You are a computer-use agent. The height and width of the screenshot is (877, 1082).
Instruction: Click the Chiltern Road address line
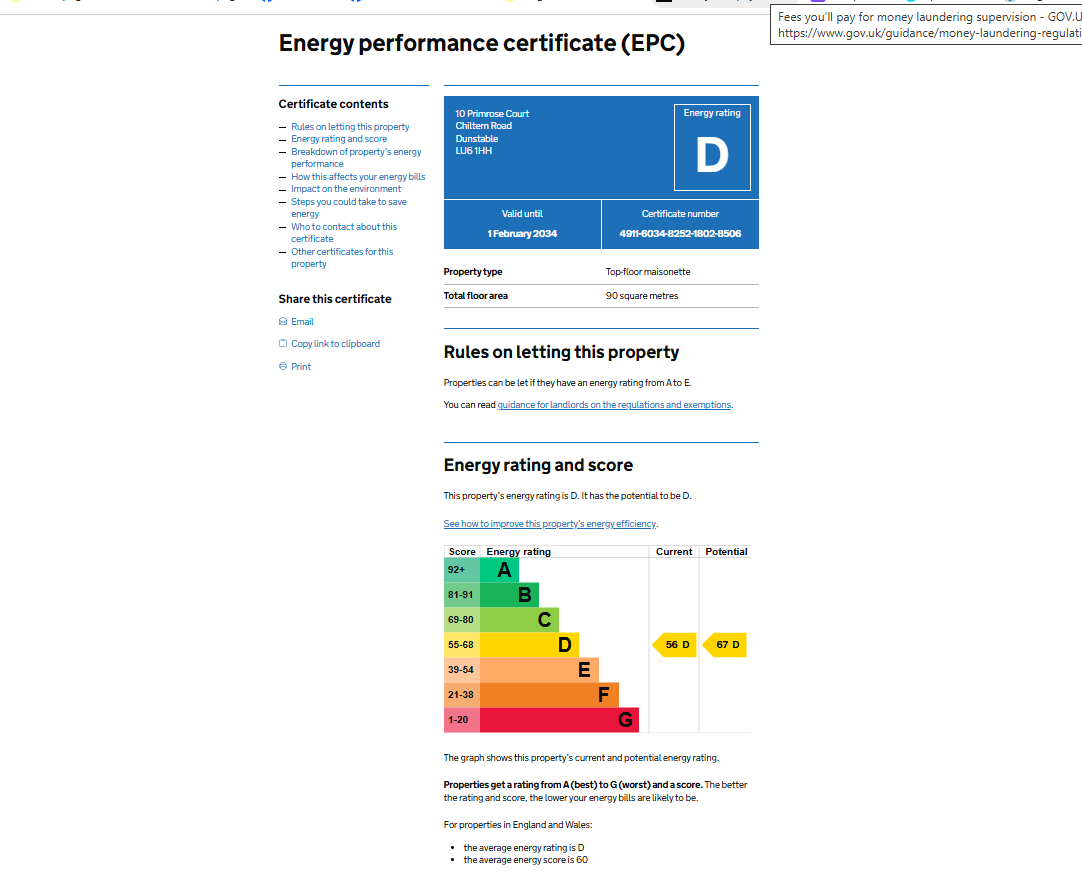click(x=484, y=126)
